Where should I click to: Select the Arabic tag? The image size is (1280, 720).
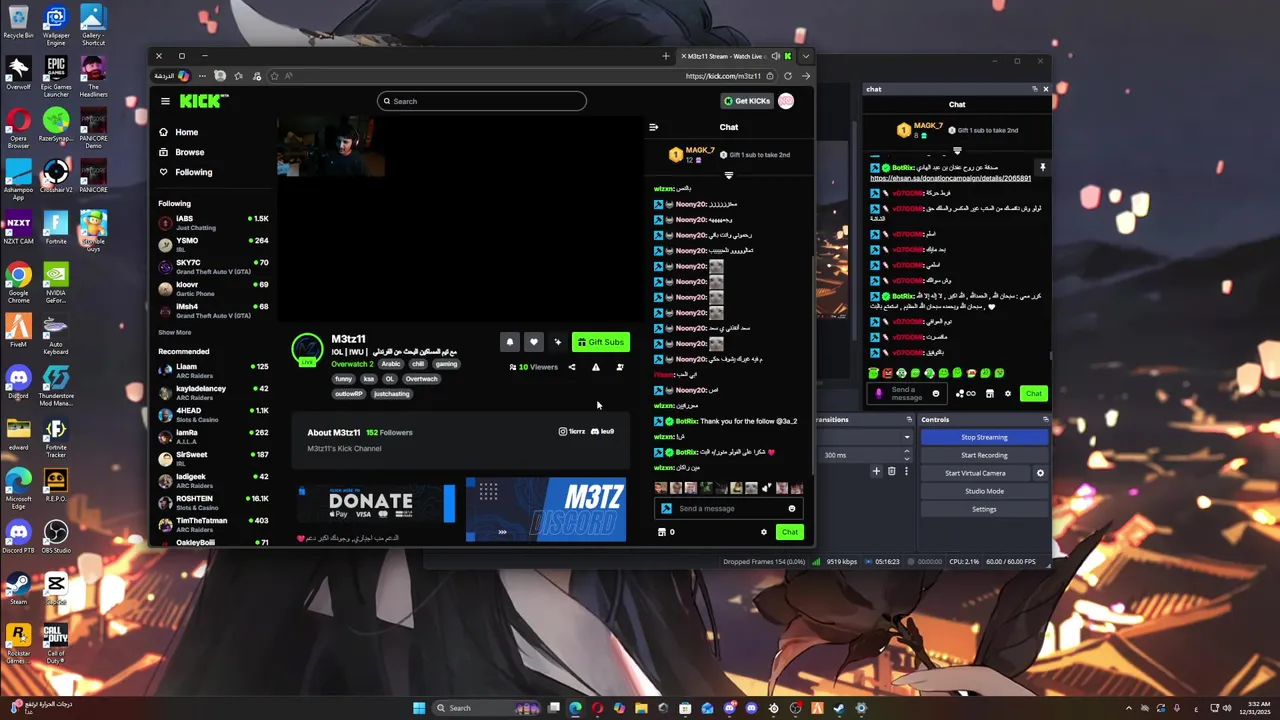point(390,364)
